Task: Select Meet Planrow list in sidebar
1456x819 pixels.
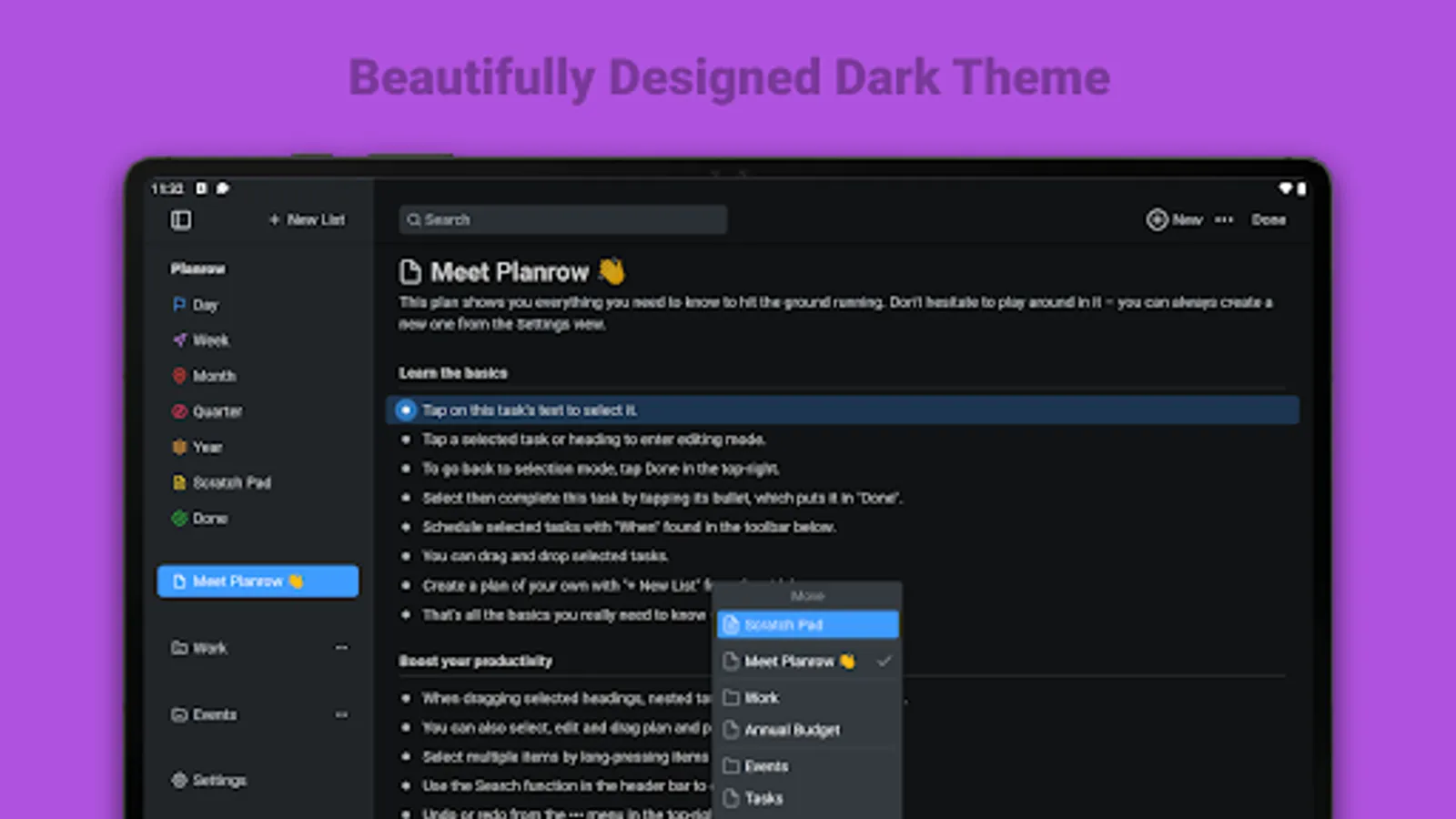Action: click(x=258, y=581)
